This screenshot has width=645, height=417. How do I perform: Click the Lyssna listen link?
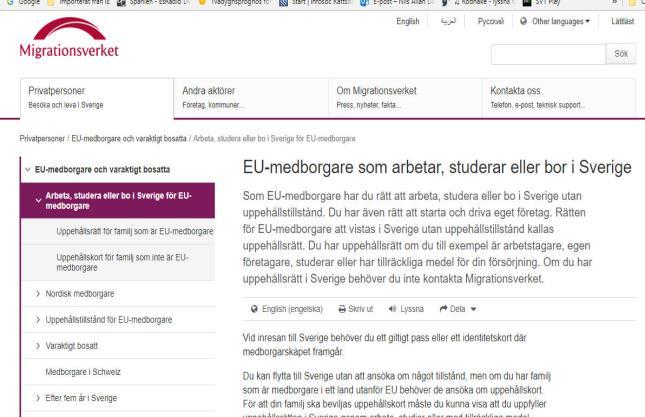point(412,309)
